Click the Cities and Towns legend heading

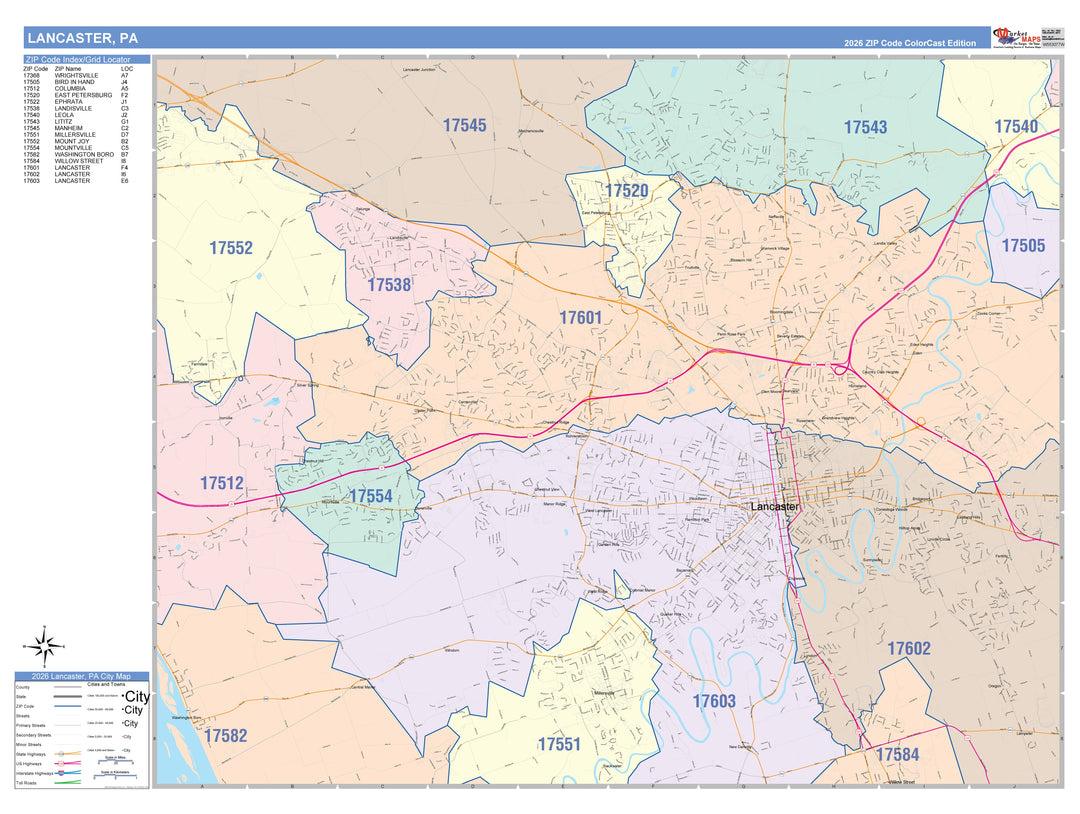point(106,685)
